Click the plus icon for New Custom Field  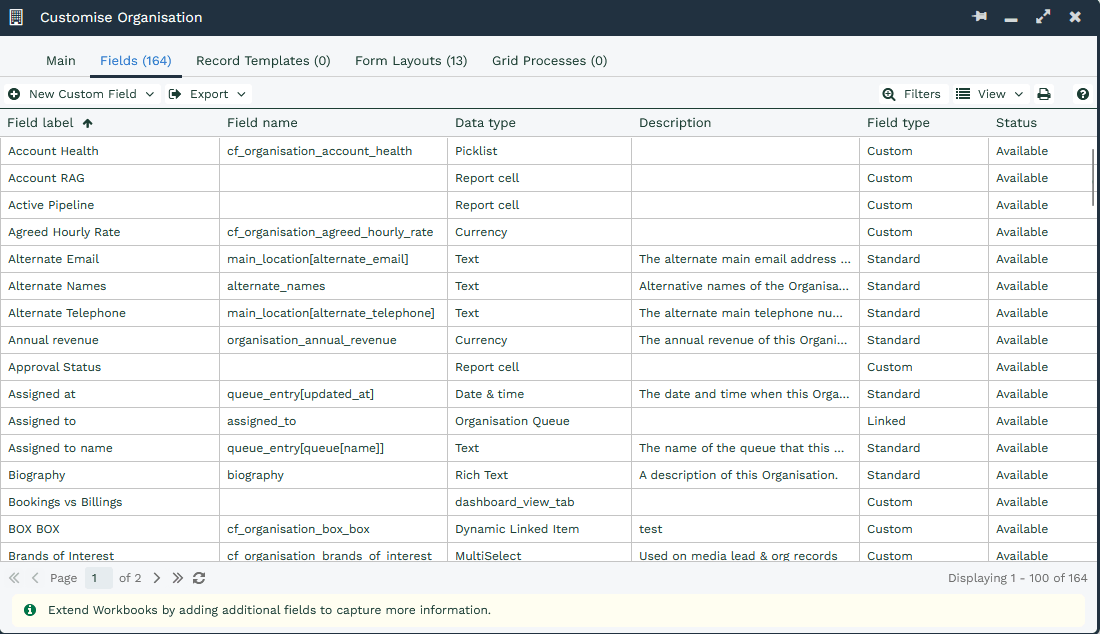click(x=14, y=94)
